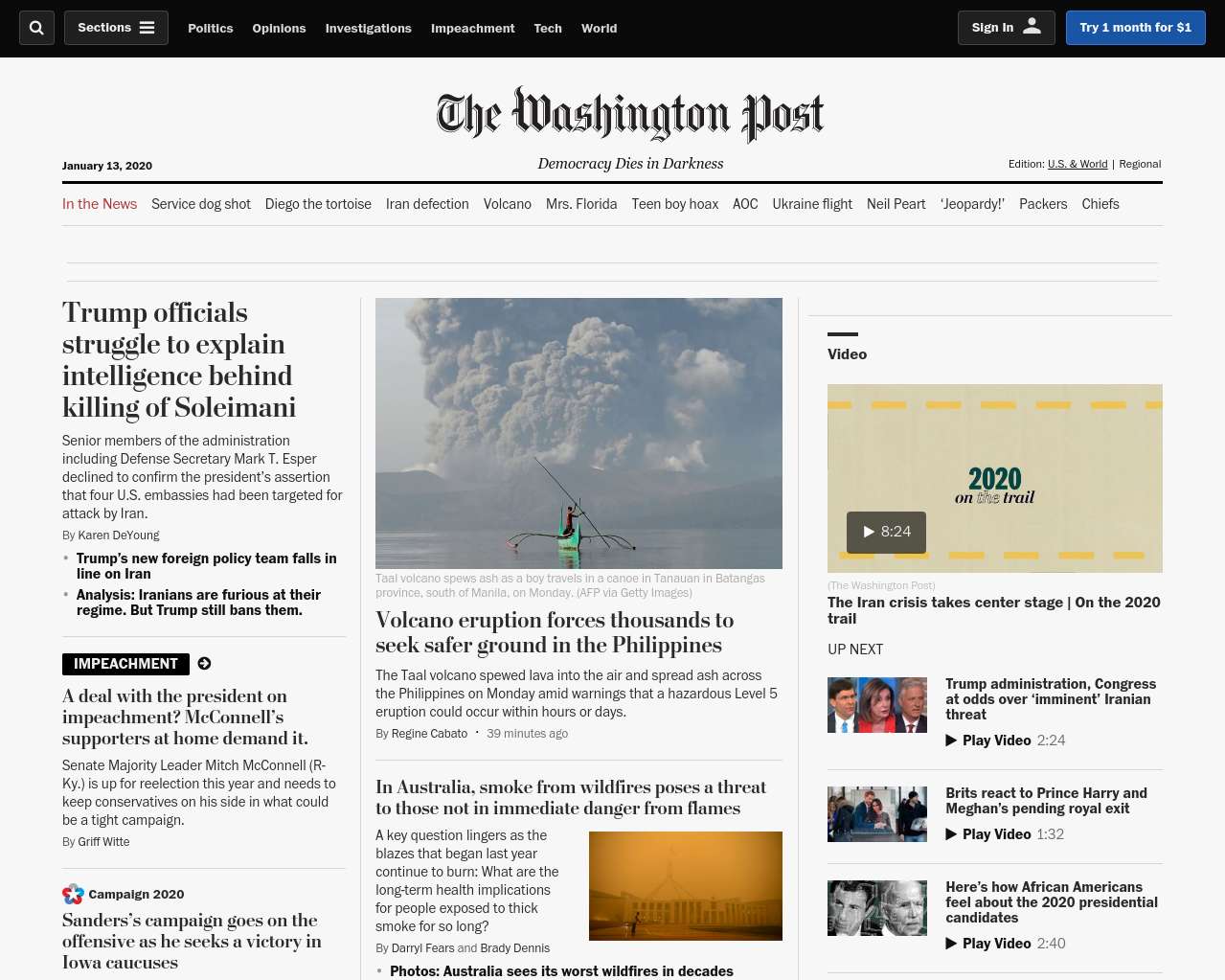Open the Taal volcano photo
The height and width of the screenshot is (980, 1225).
578,433
